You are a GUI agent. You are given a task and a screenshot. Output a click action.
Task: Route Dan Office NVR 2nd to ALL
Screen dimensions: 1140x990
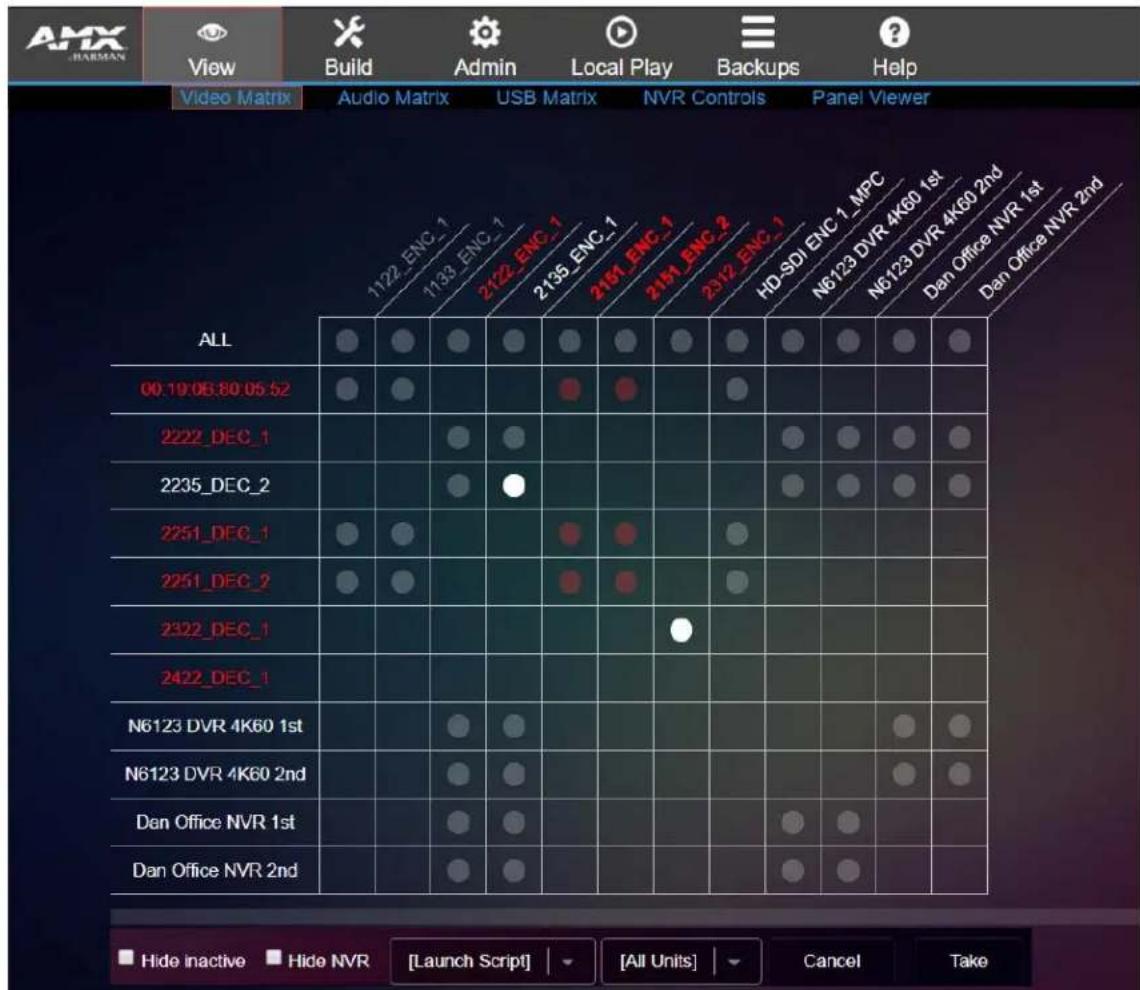tap(960, 341)
